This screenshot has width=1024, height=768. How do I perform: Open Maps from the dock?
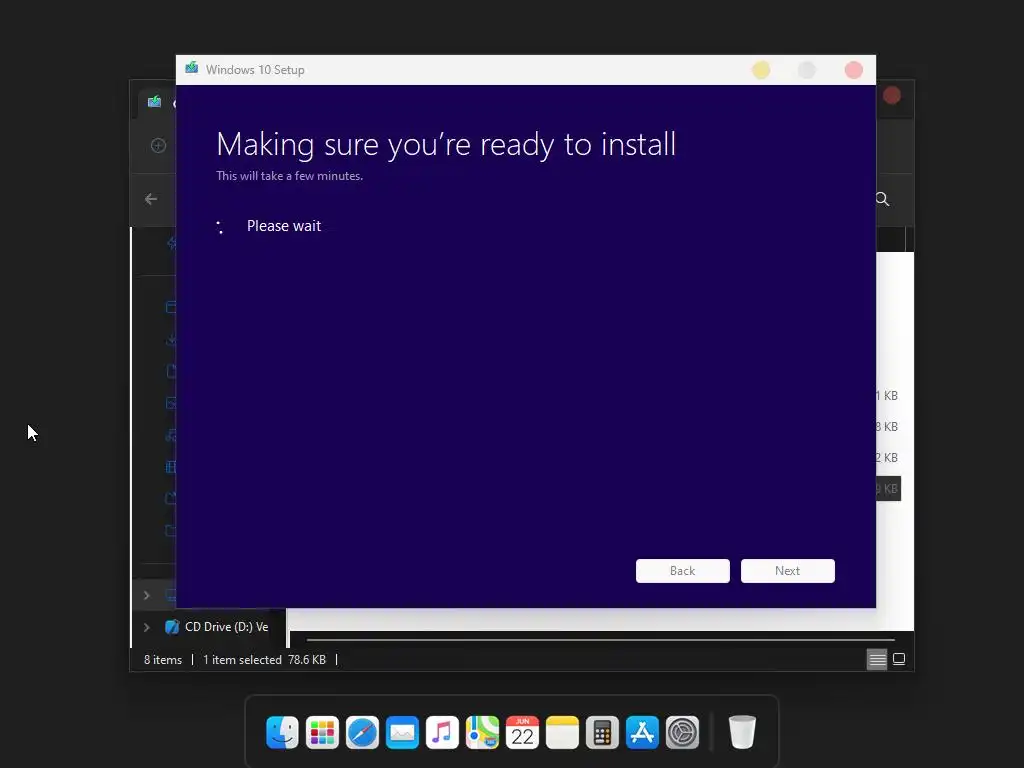(x=482, y=732)
